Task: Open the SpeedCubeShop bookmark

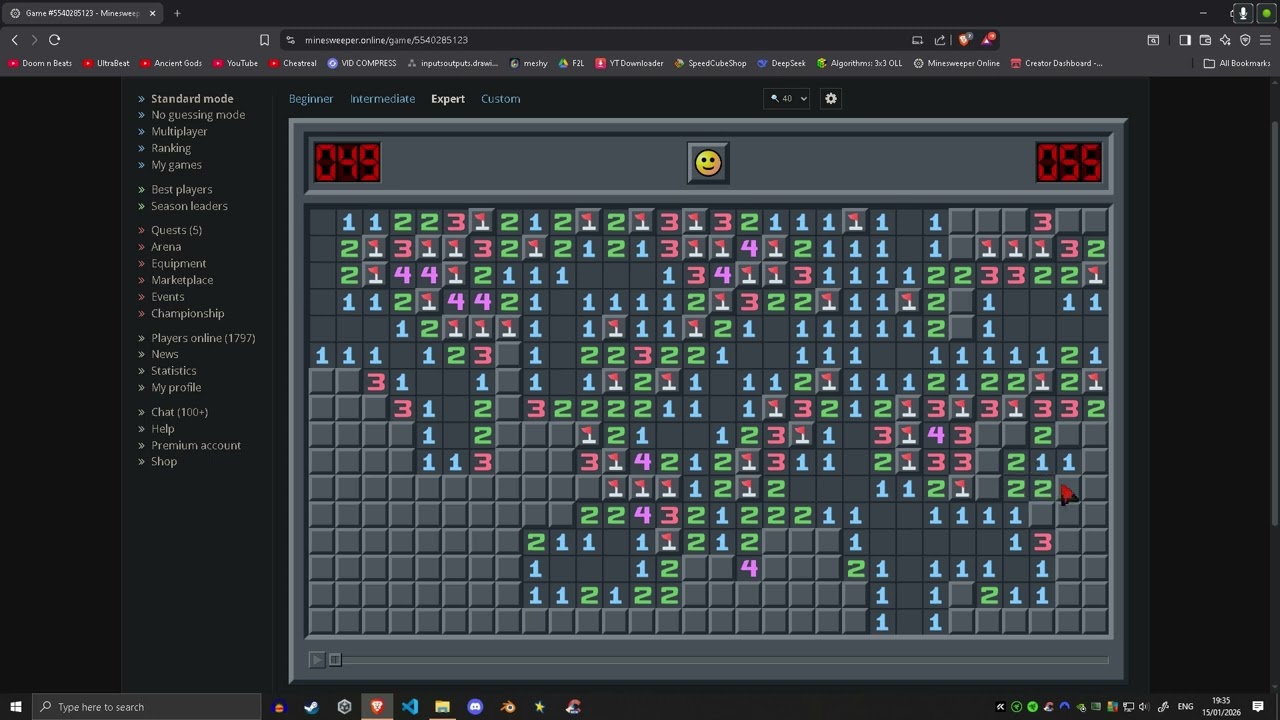Action: coord(710,63)
